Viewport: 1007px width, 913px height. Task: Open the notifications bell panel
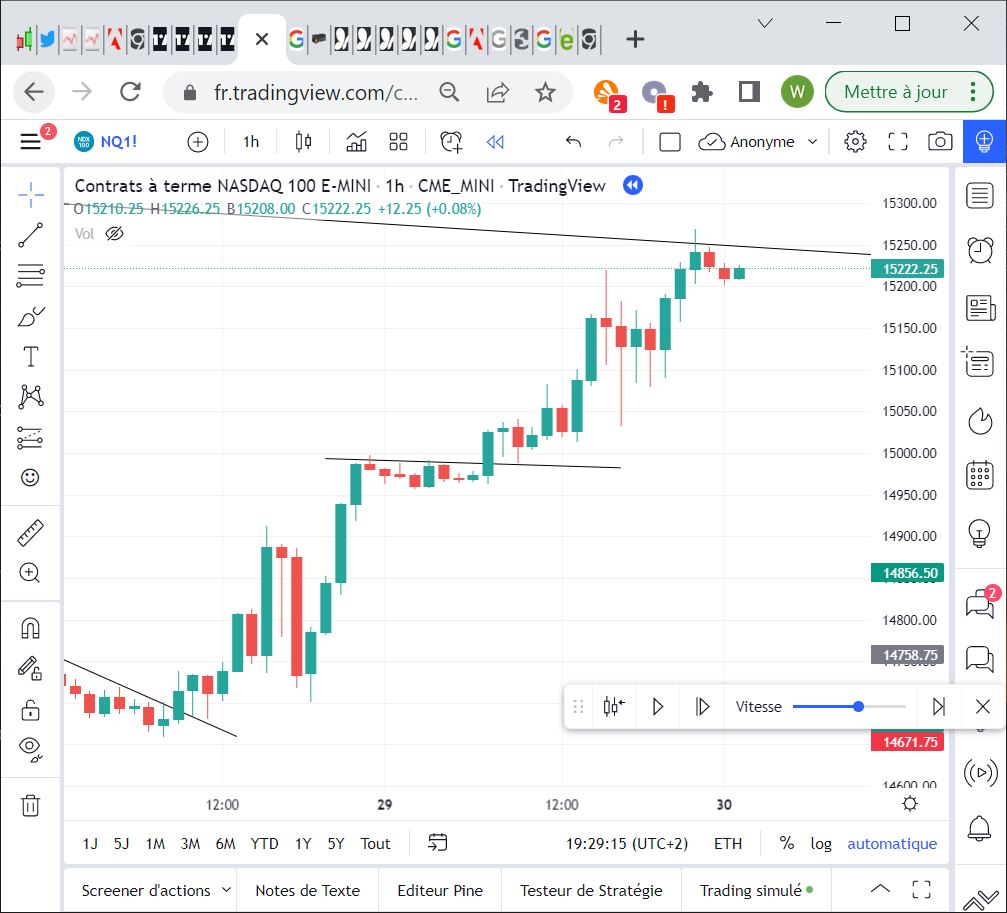[x=980, y=829]
